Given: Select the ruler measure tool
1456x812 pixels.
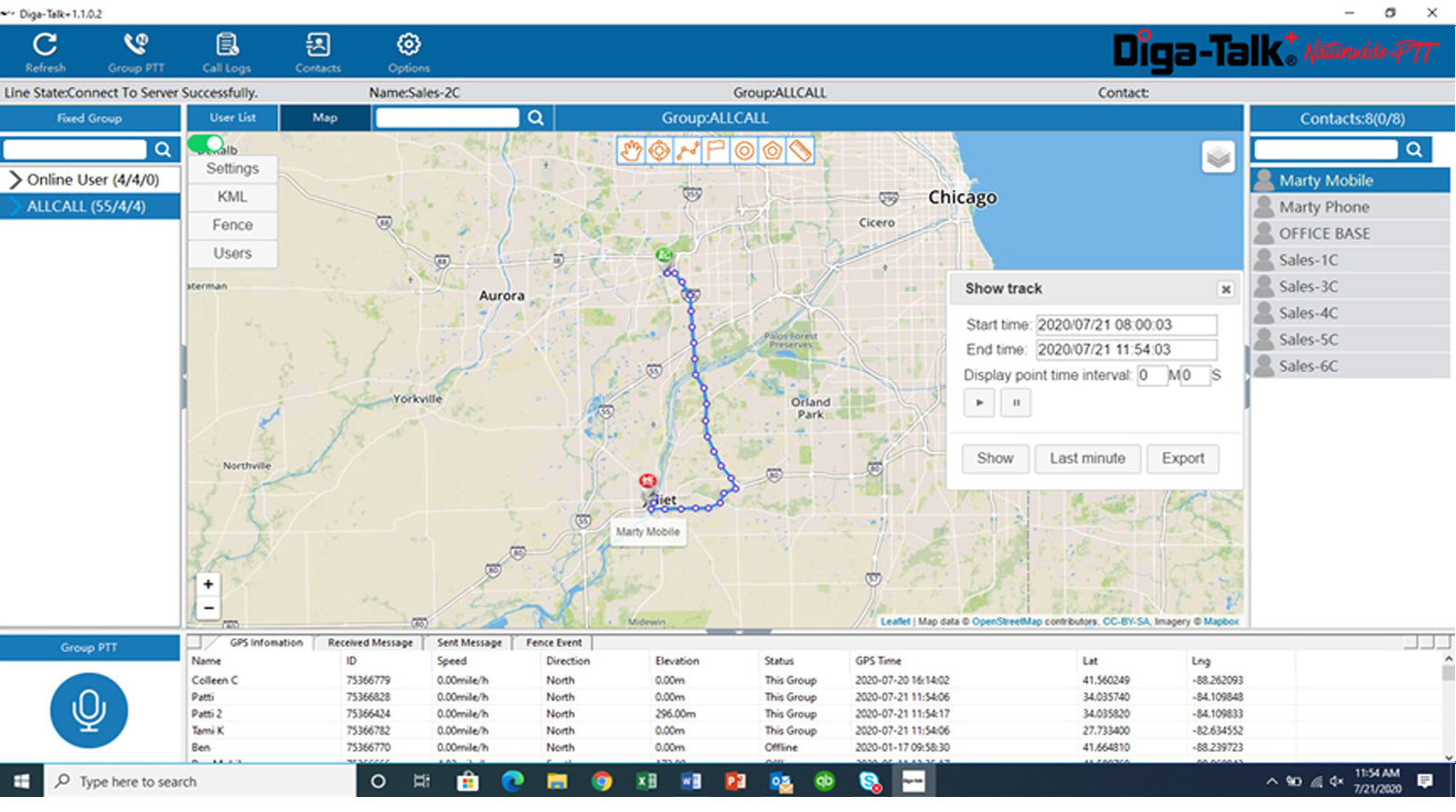Looking at the screenshot, I should point(800,151).
